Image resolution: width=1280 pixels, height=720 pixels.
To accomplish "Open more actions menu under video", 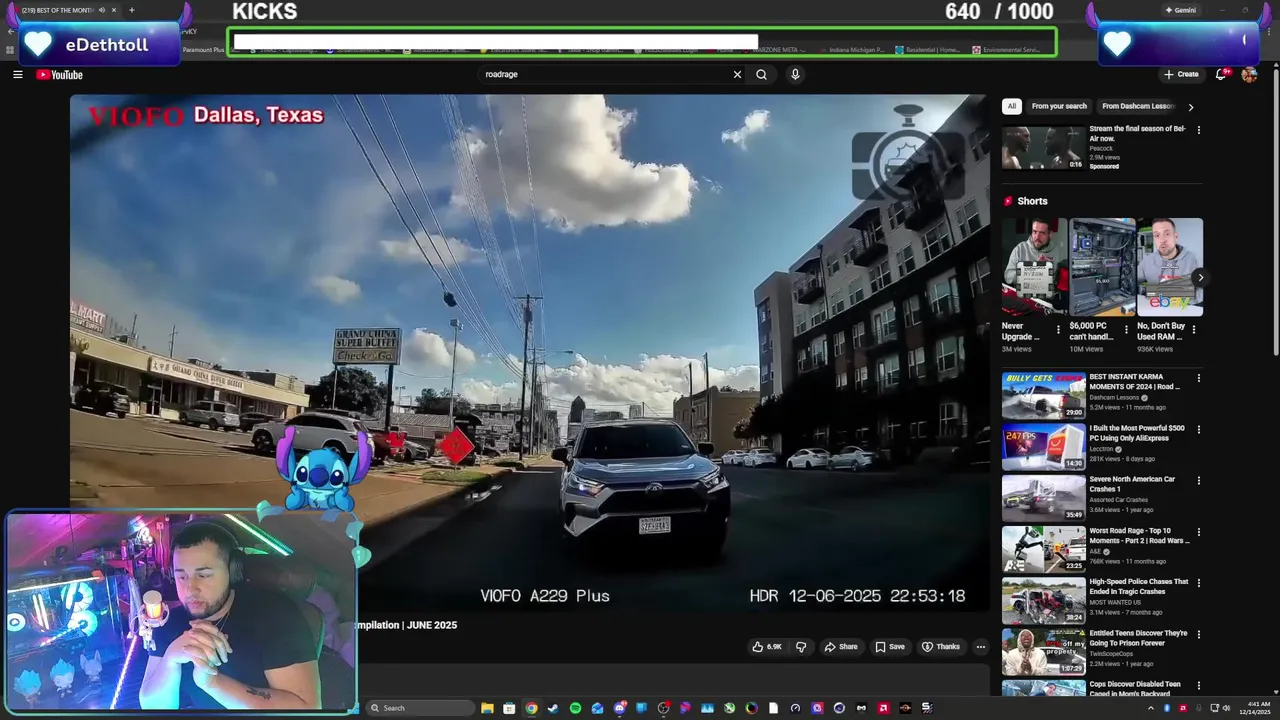I will coord(980,647).
